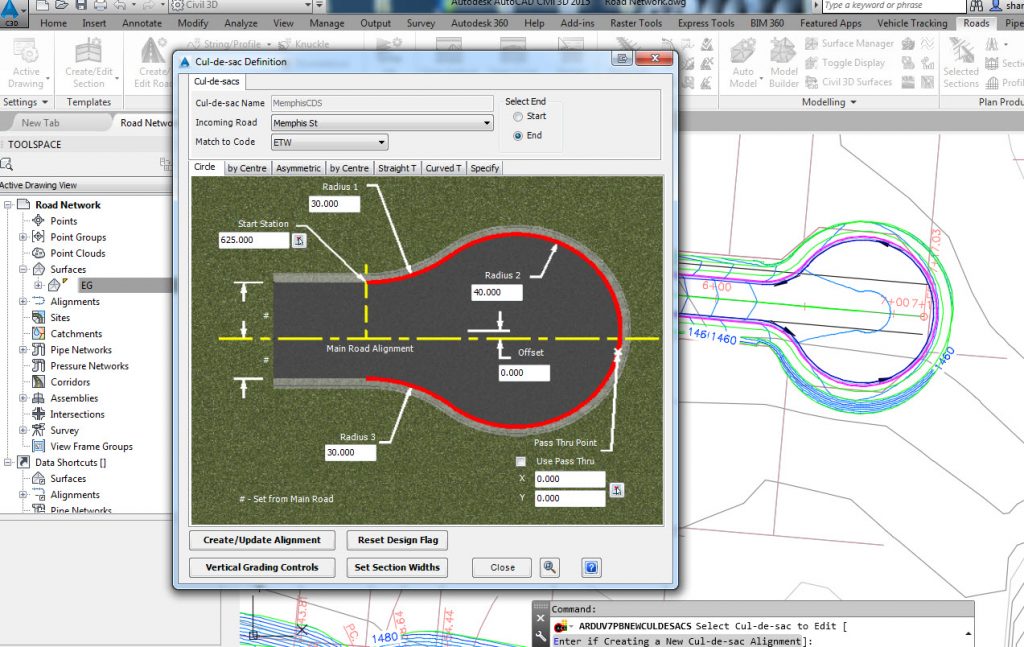Switch to the Specify tab
Viewport: 1024px width, 647px height.
point(485,168)
